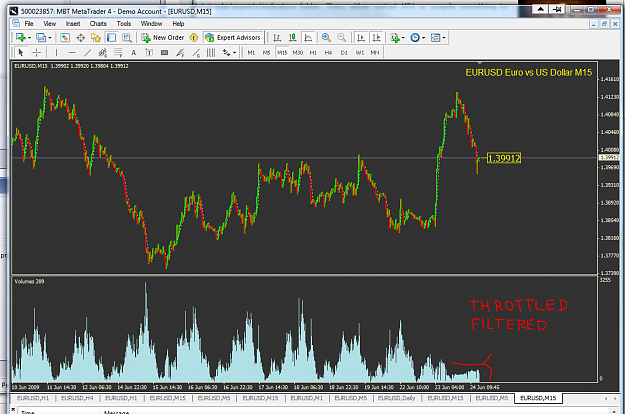
Task: Open MetaEditor yellow diamond icon
Action: tap(194, 37)
